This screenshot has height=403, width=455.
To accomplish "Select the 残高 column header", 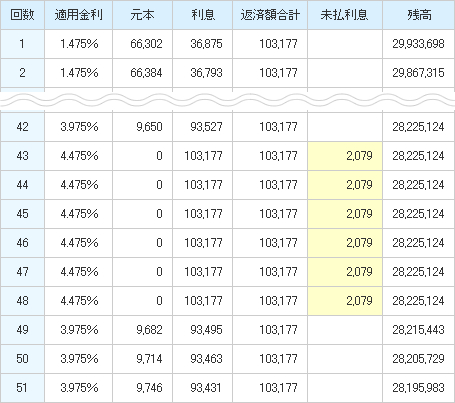I will click(x=419, y=15).
